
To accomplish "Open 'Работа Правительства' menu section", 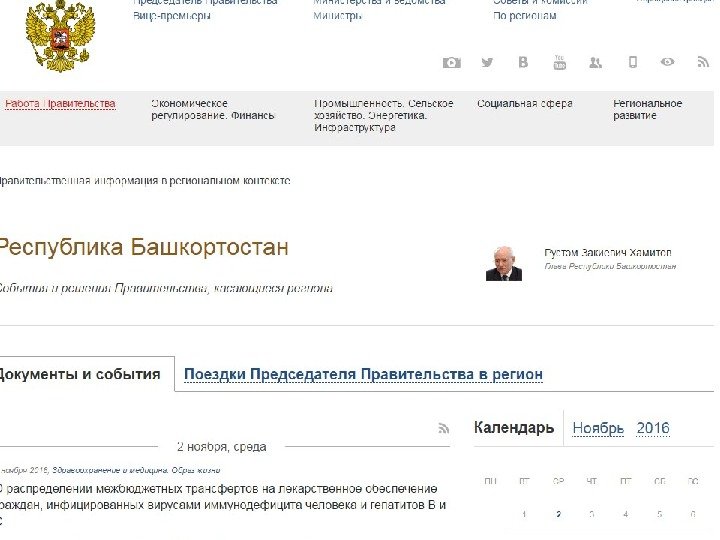I will 60,104.
